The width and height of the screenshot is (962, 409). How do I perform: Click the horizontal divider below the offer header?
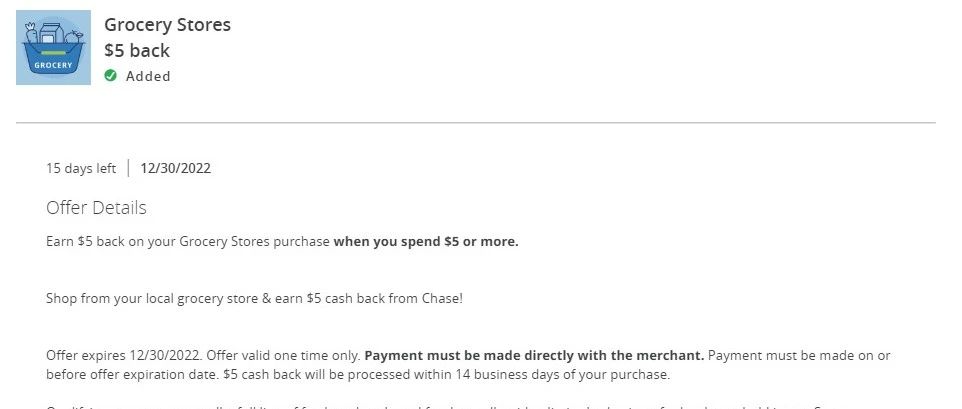click(476, 123)
